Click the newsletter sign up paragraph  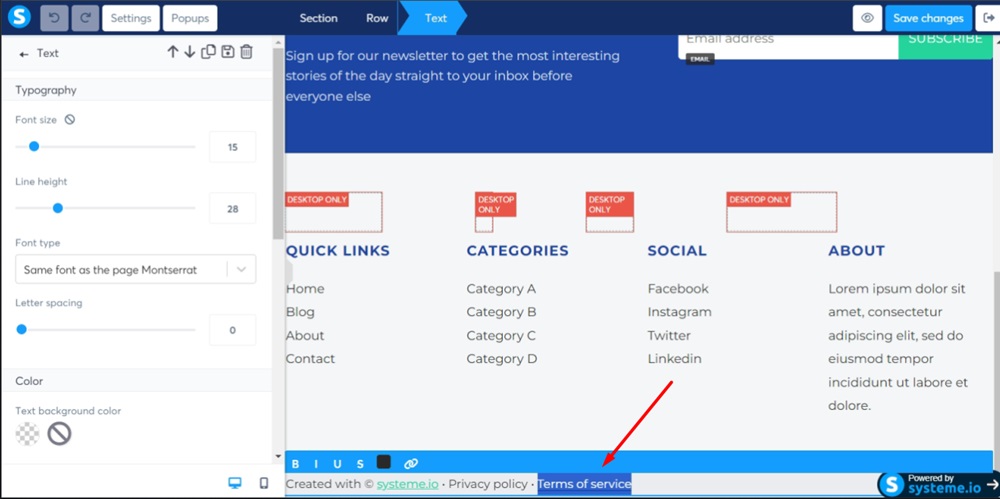pos(452,76)
